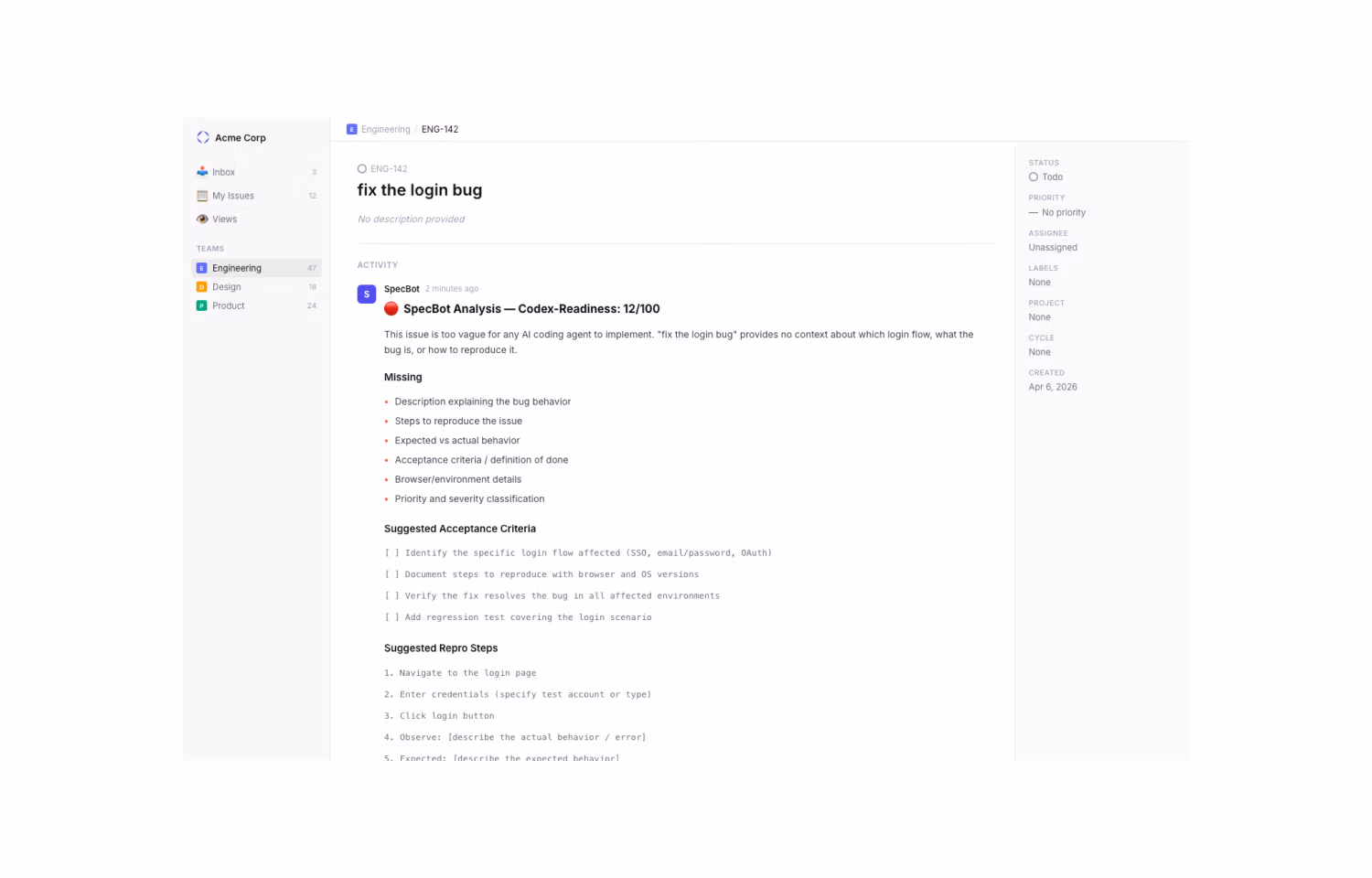Open the Labels selector in the right panel
This screenshot has height=878, width=1372.
(1039, 282)
